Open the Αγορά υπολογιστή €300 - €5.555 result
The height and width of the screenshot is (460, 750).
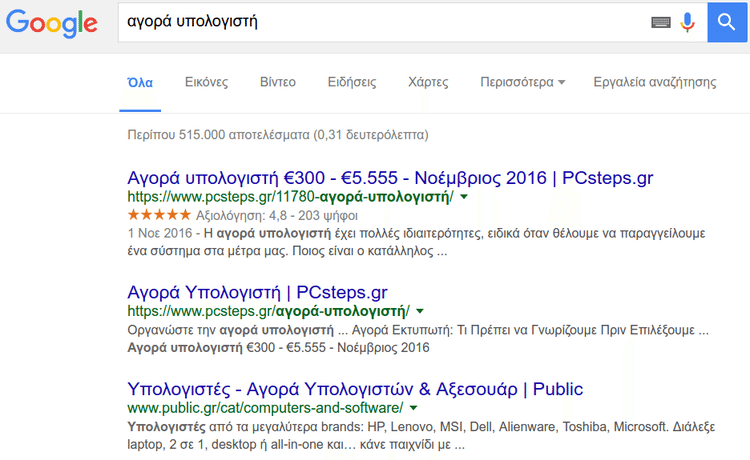click(x=390, y=178)
